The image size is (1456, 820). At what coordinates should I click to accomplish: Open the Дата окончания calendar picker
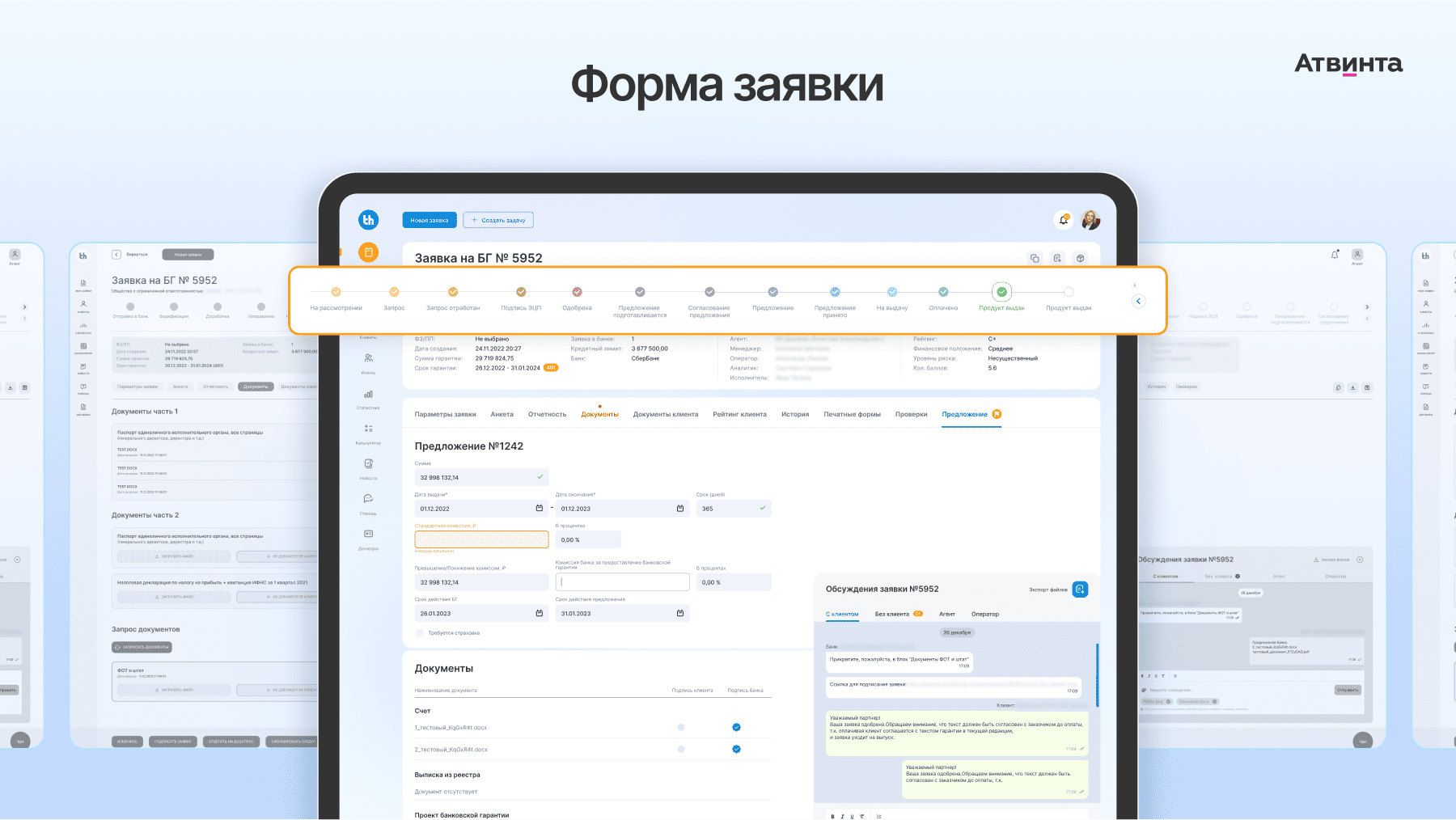pyautogui.click(x=680, y=509)
